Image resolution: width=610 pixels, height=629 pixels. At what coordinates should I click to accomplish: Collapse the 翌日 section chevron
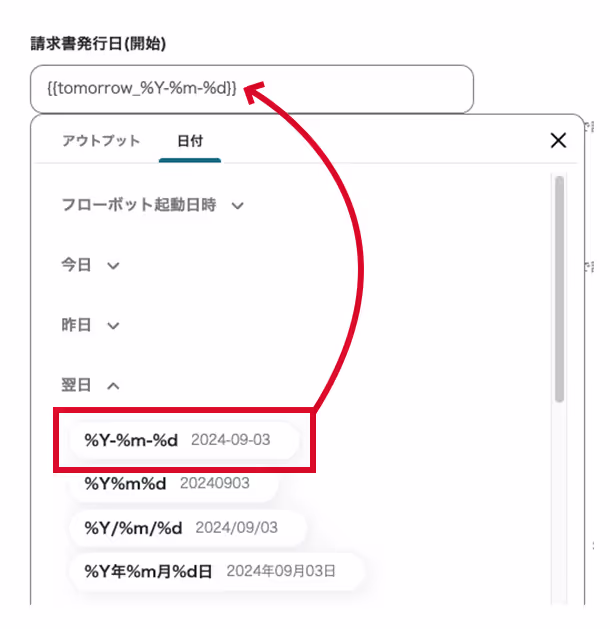point(113,386)
